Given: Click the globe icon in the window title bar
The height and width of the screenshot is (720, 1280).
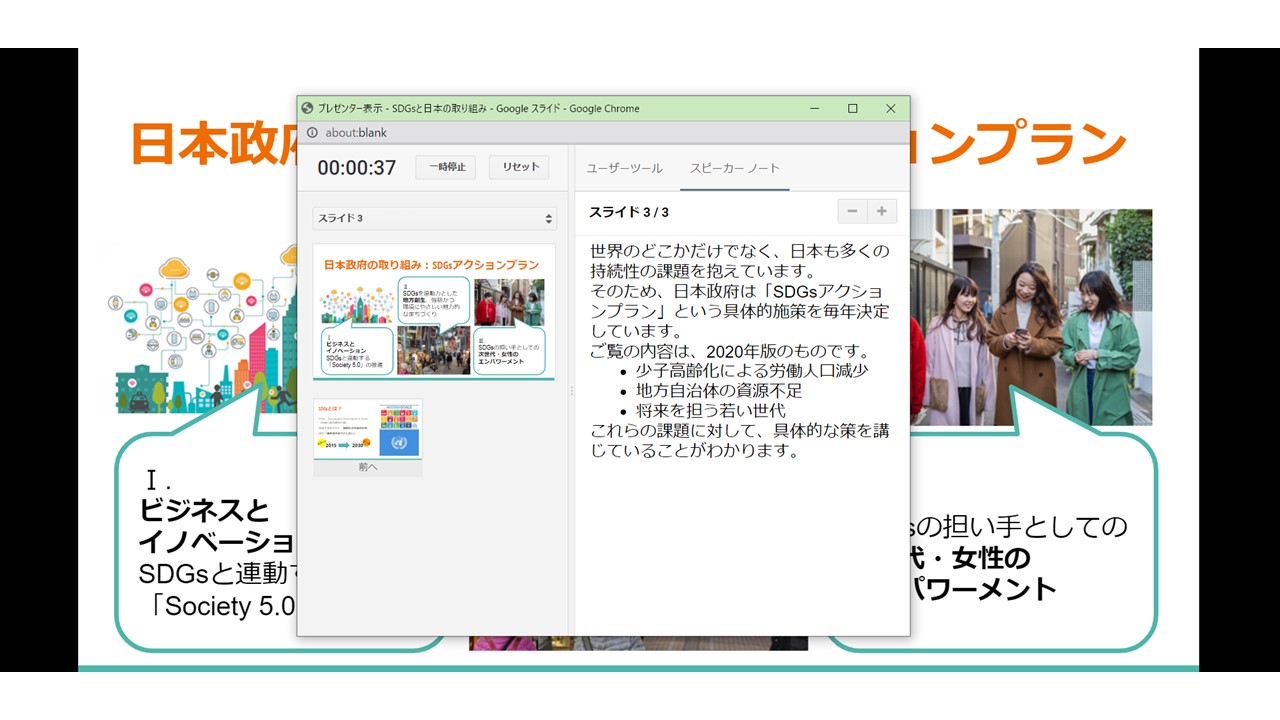Looking at the screenshot, I should (x=308, y=109).
